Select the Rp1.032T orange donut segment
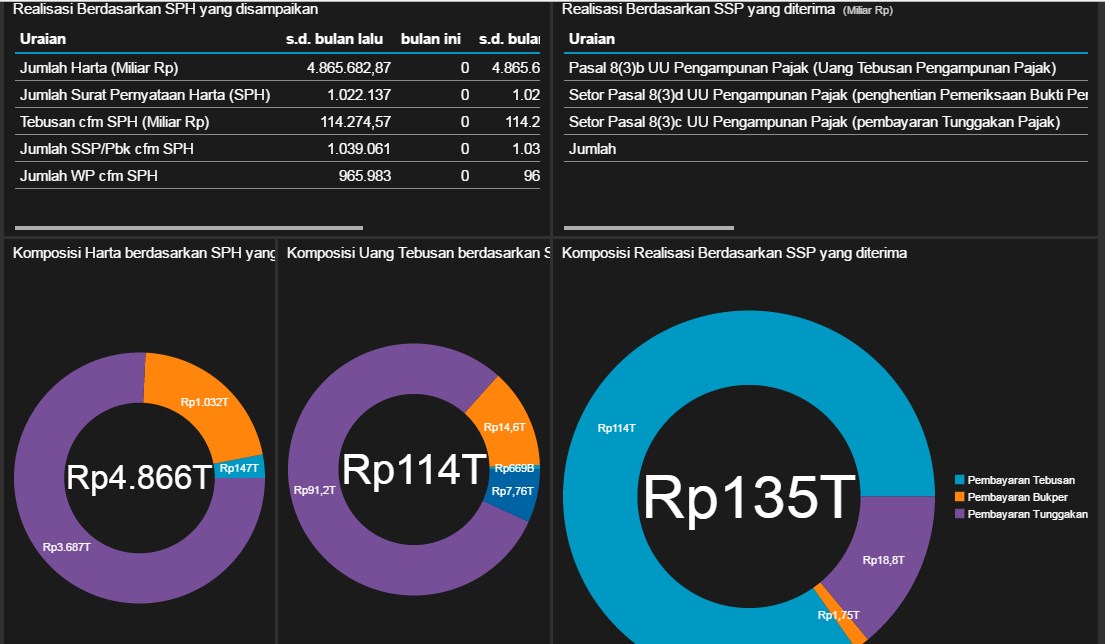Image resolution: width=1105 pixels, height=644 pixels. point(204,402)
